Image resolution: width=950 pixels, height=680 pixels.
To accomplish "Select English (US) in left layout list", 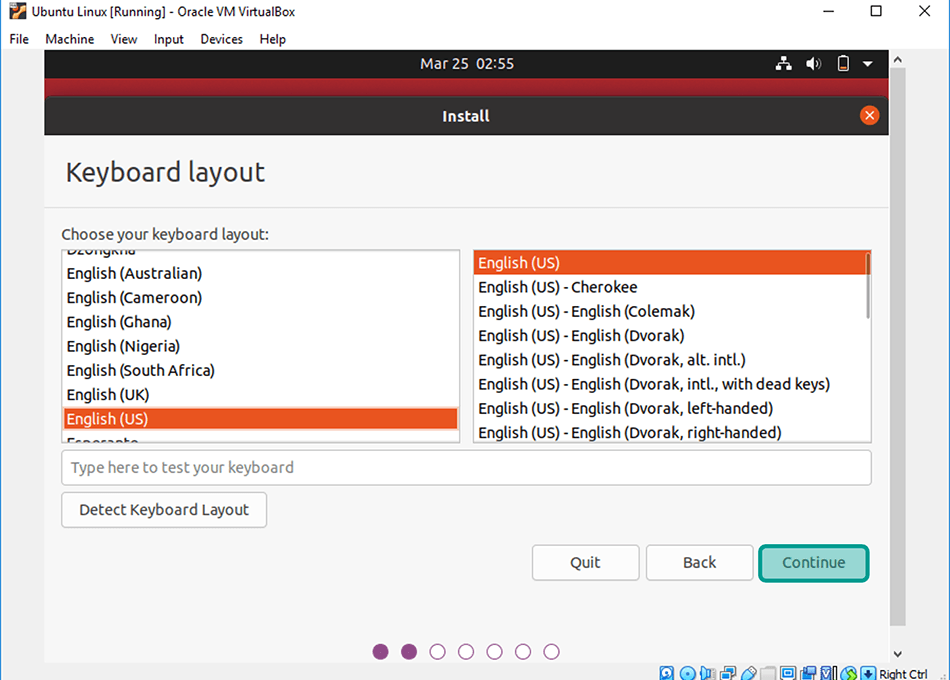I will (x=261, y=419).
